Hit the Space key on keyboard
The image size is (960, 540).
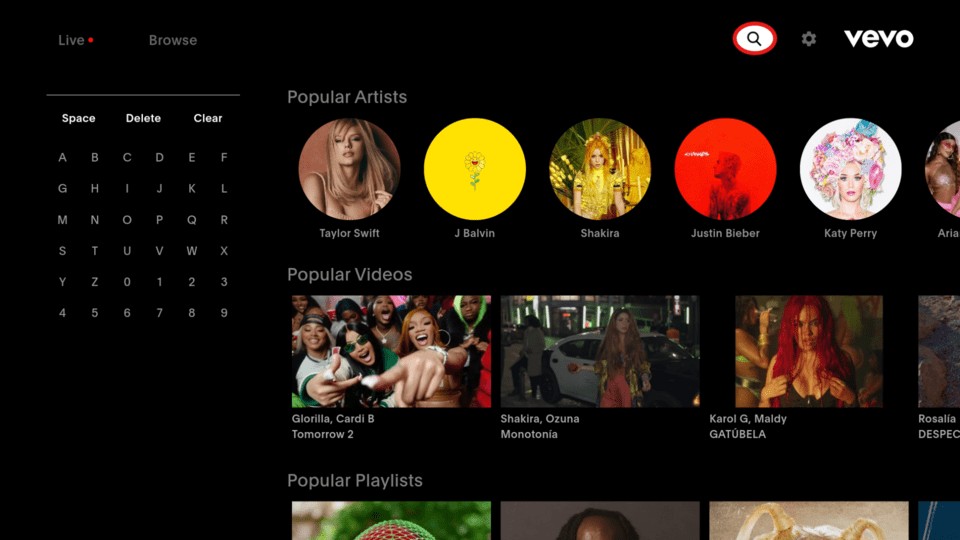coord(78,118)
